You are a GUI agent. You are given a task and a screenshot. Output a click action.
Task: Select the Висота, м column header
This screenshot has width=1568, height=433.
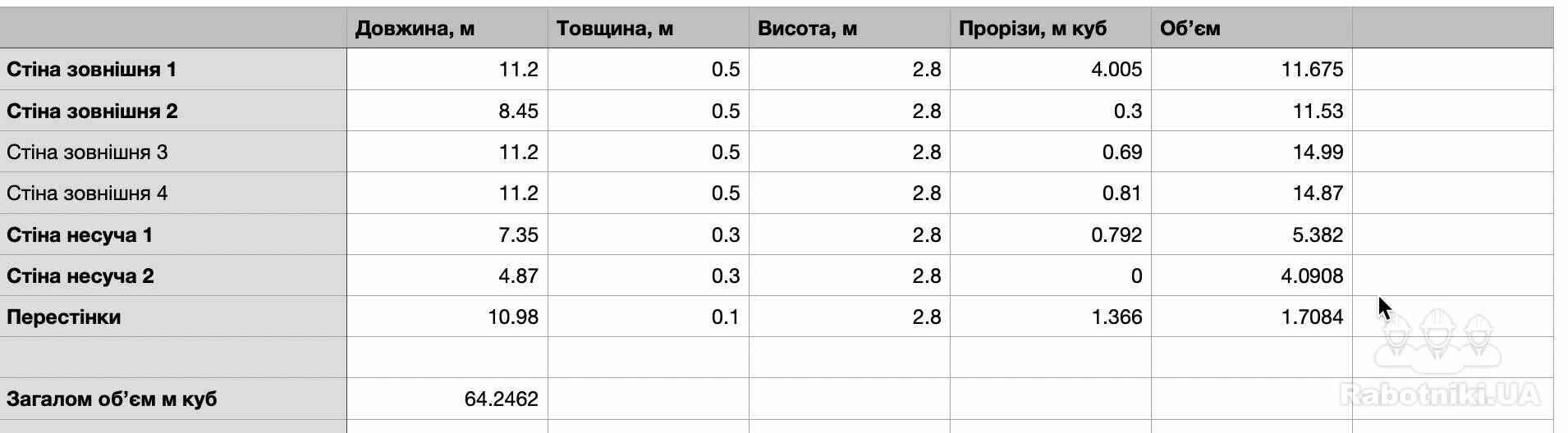pyautogui.click(x=850, y=28)
